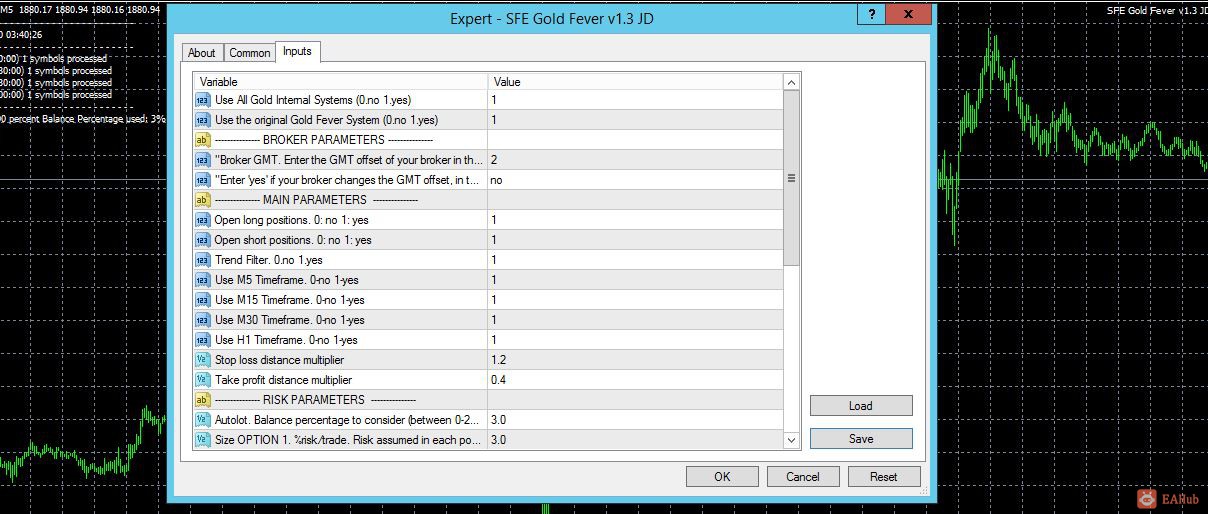Click 'SFE Gold Fever v1.3 JD' chart label
Screen dimensions: 1208x514
tap(1156, 10)
